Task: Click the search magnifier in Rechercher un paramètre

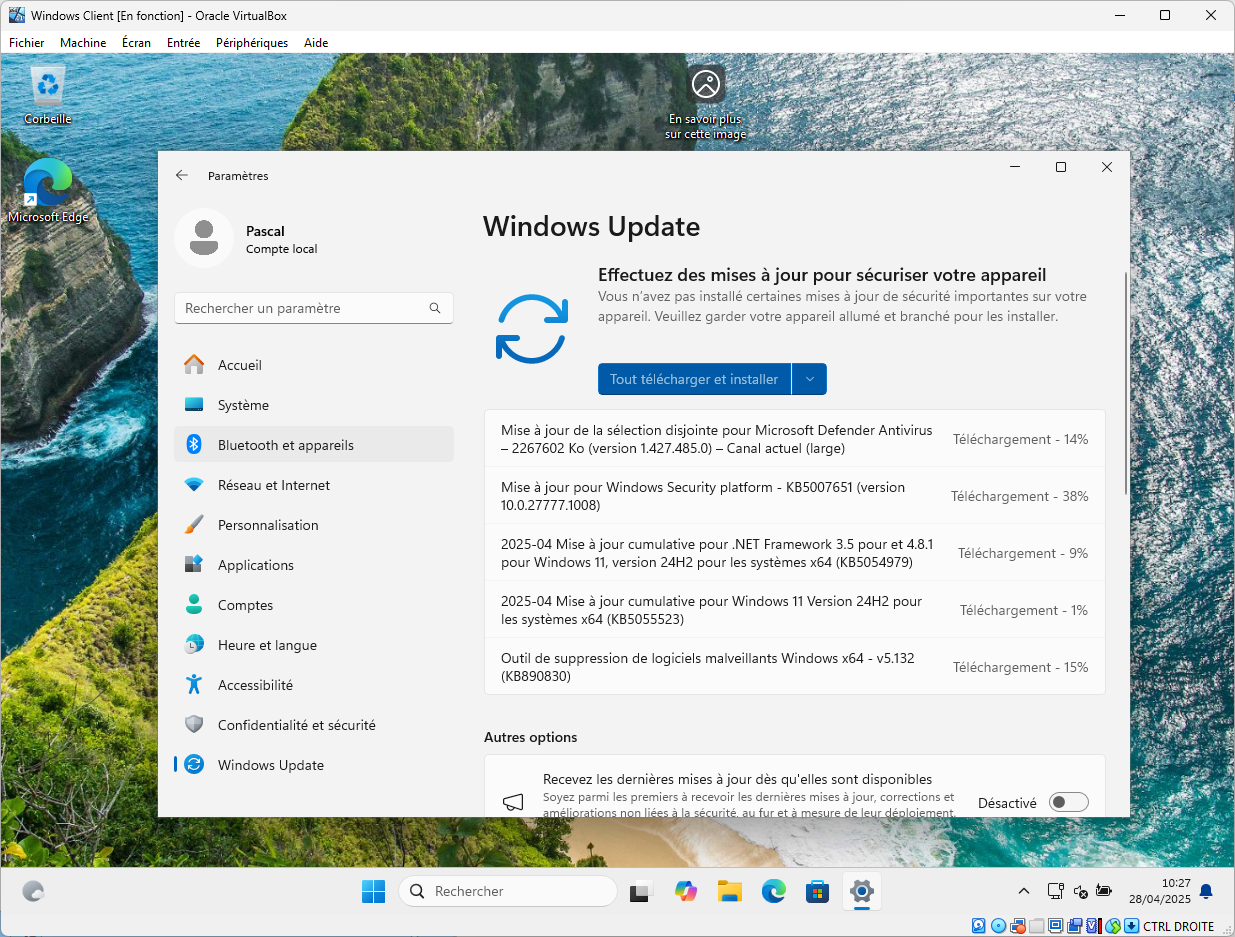Action: tap(435, 308)
